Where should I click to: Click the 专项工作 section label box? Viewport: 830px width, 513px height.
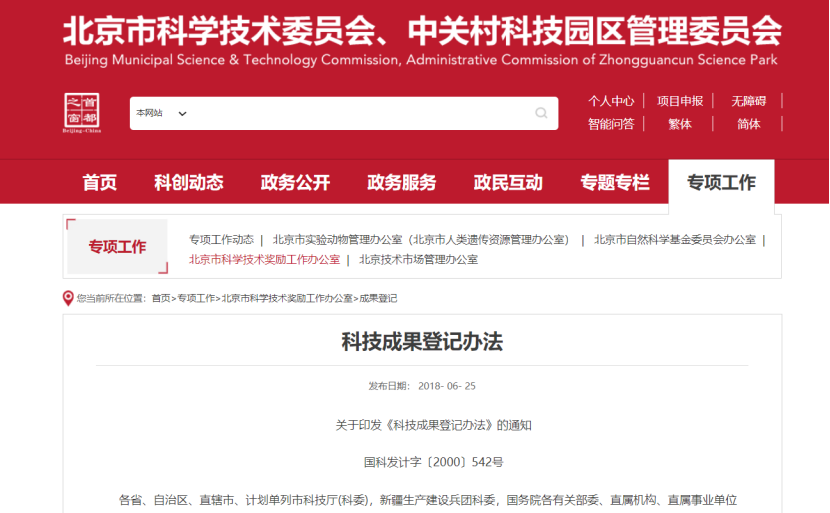117,247
